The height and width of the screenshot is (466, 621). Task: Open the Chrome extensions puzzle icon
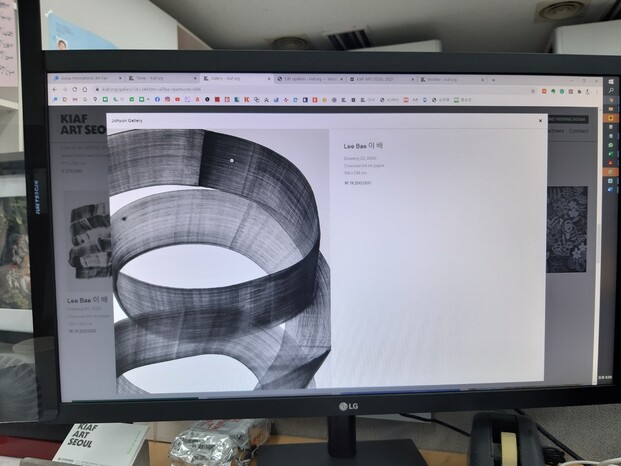pos(579,91)
